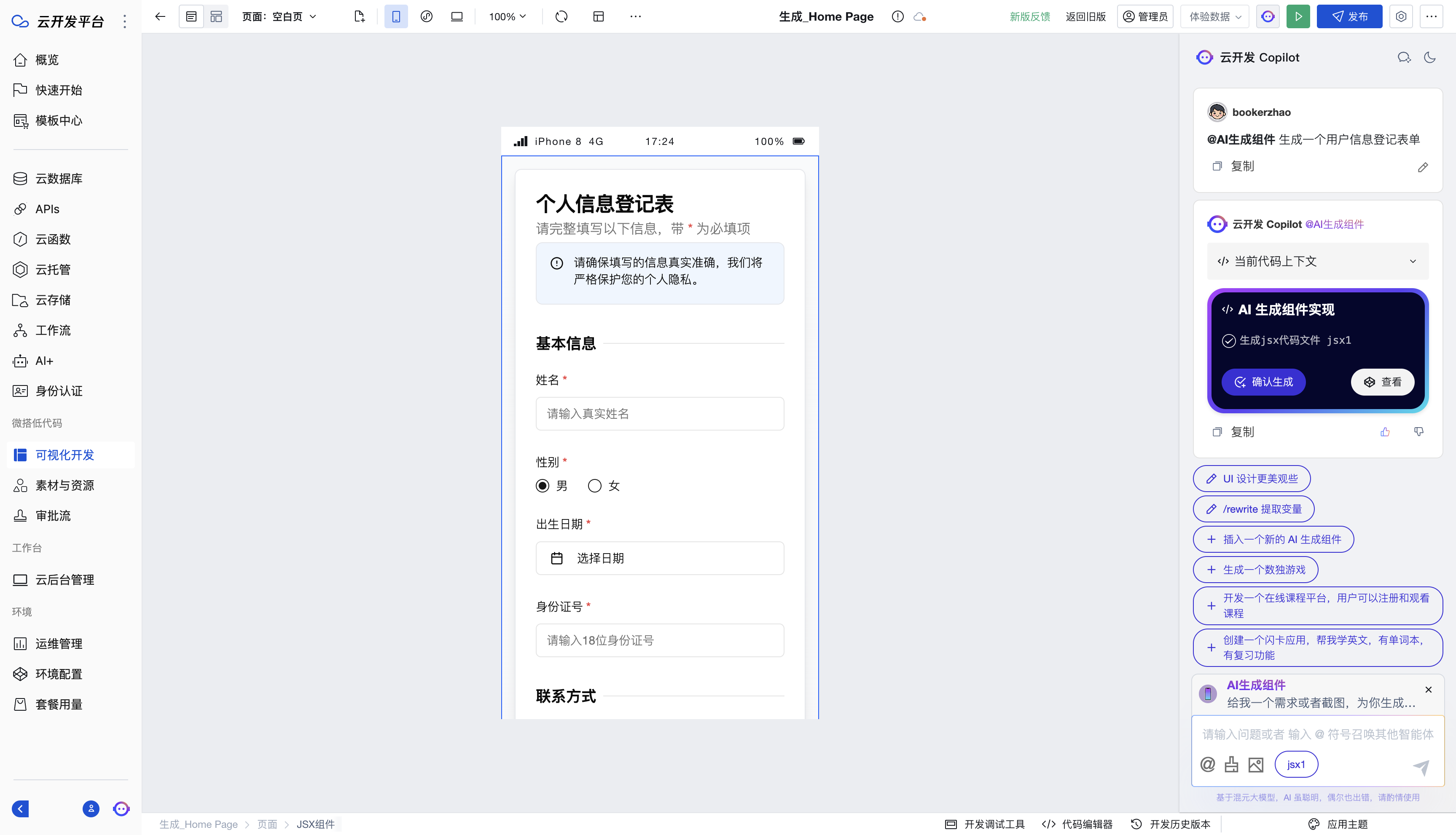Click the blue 发布 publish button

1349,16
